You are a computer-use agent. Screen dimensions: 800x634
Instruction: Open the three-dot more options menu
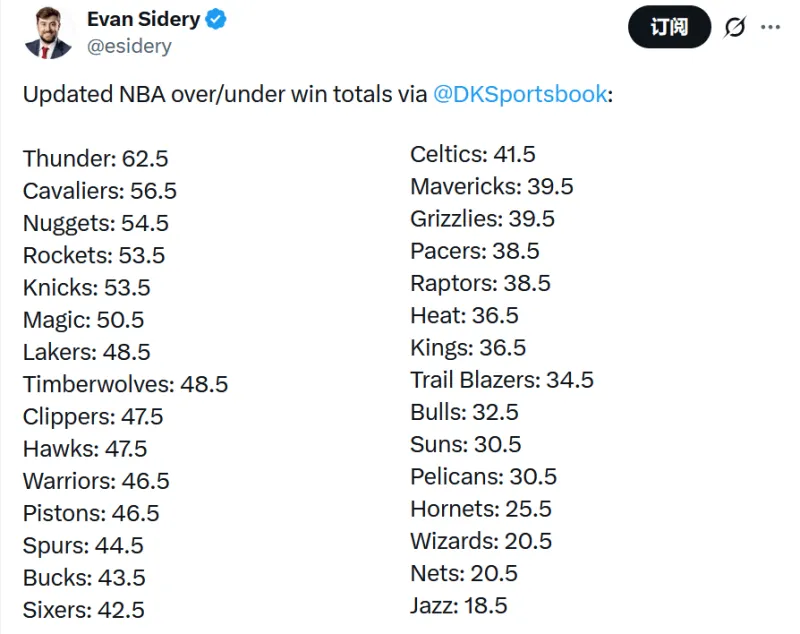point(770,27)
